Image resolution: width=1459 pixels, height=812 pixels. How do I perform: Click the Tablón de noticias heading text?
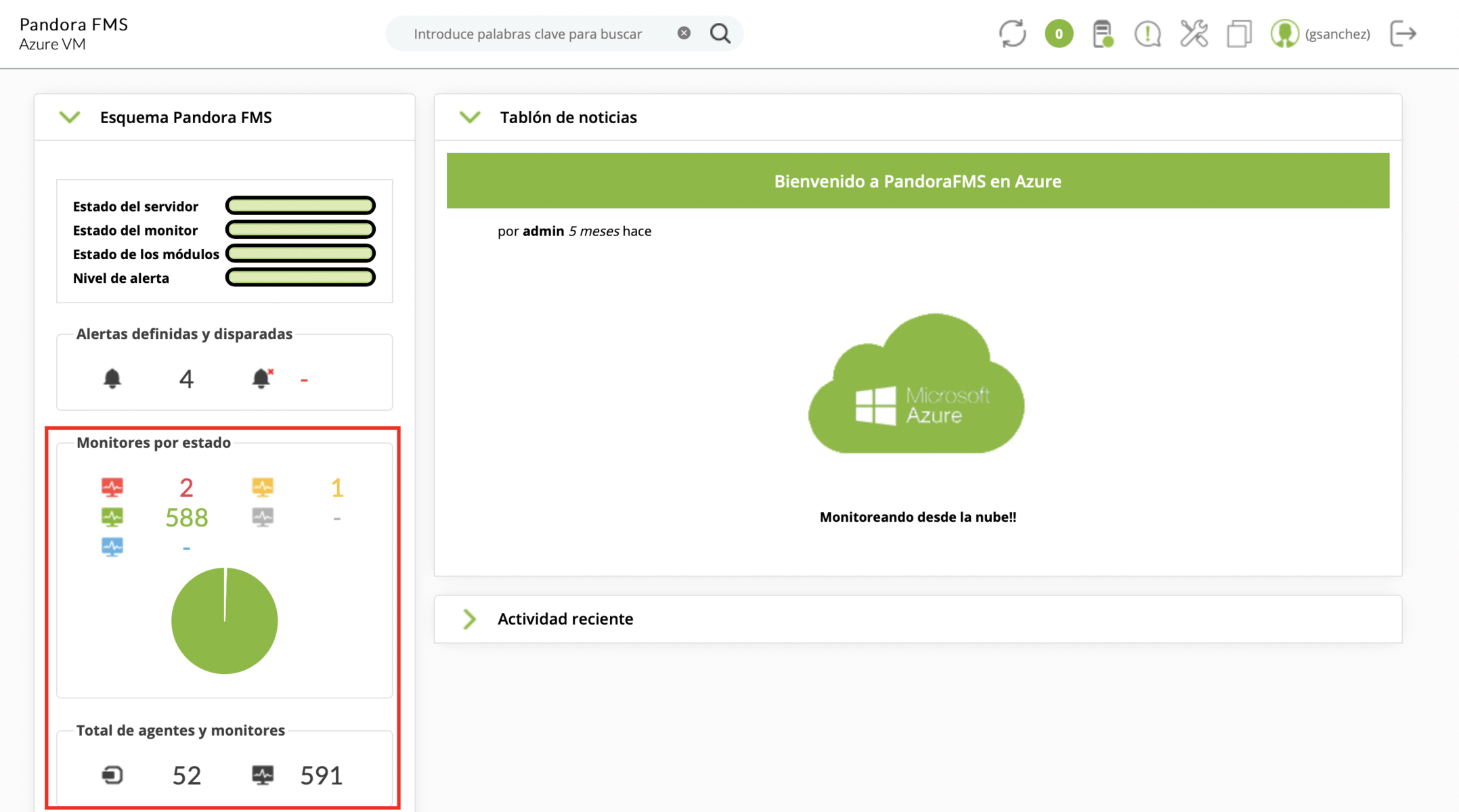pos(569,118)
